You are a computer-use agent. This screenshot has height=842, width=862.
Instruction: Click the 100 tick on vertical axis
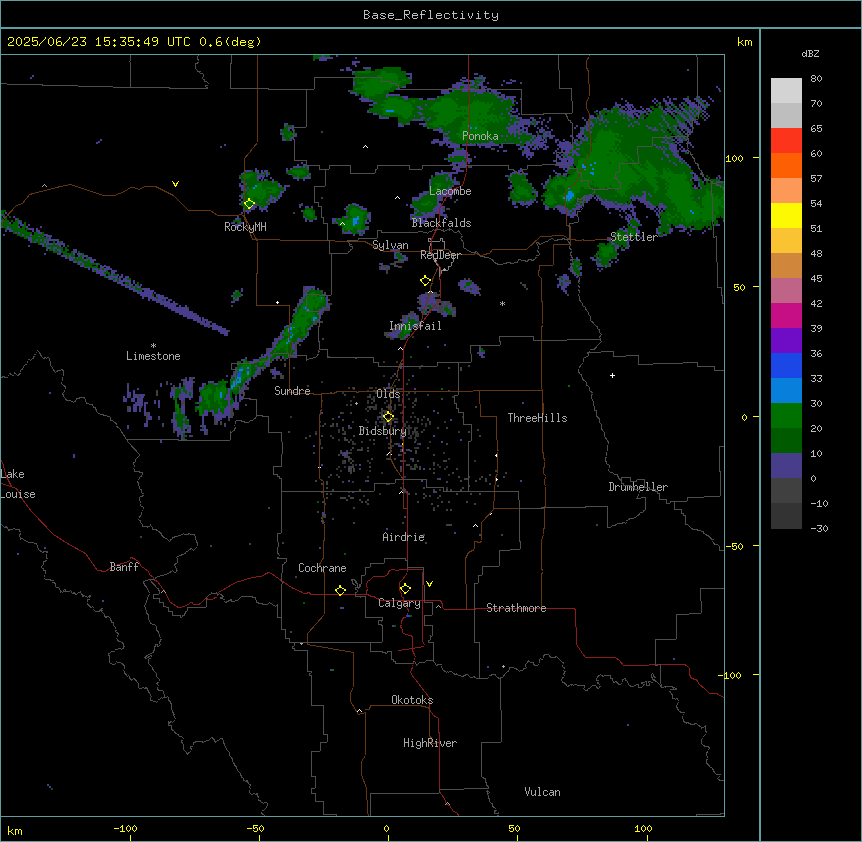click(x=734, y=158)
